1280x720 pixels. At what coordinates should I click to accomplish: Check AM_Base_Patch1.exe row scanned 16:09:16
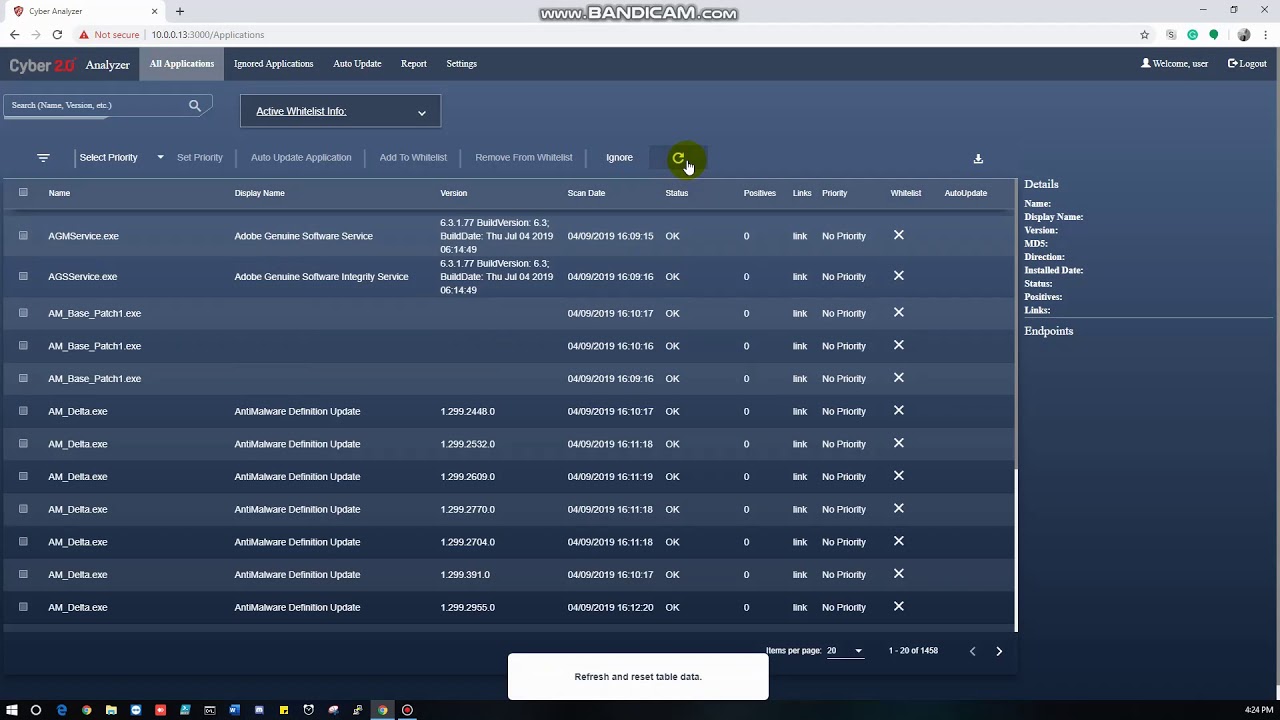(x=23, y=378)
